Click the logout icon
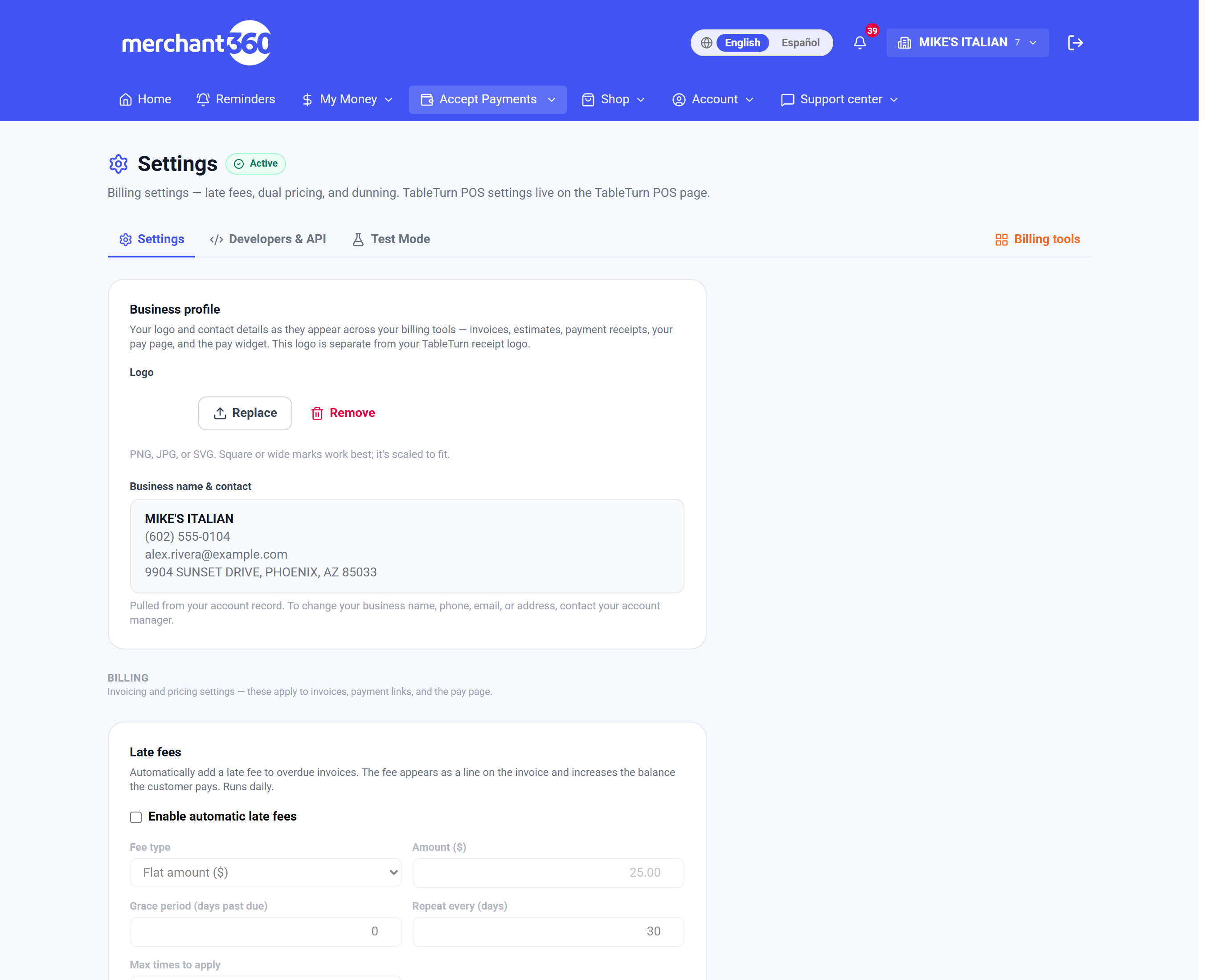The width and height of the screenshot is (1212, 980). click(x=1075, y=43)
